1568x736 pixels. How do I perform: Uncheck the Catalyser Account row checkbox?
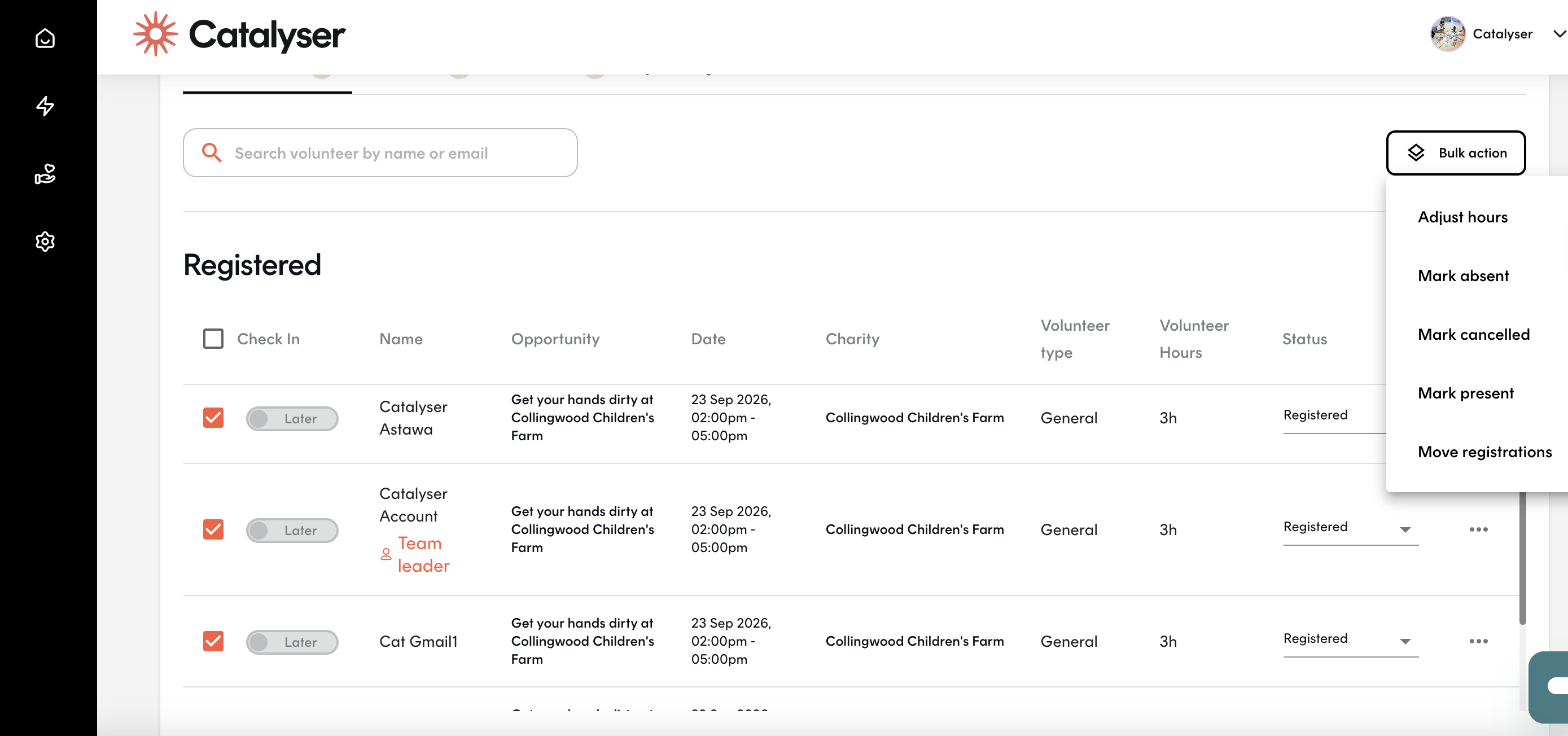point(213,529)
